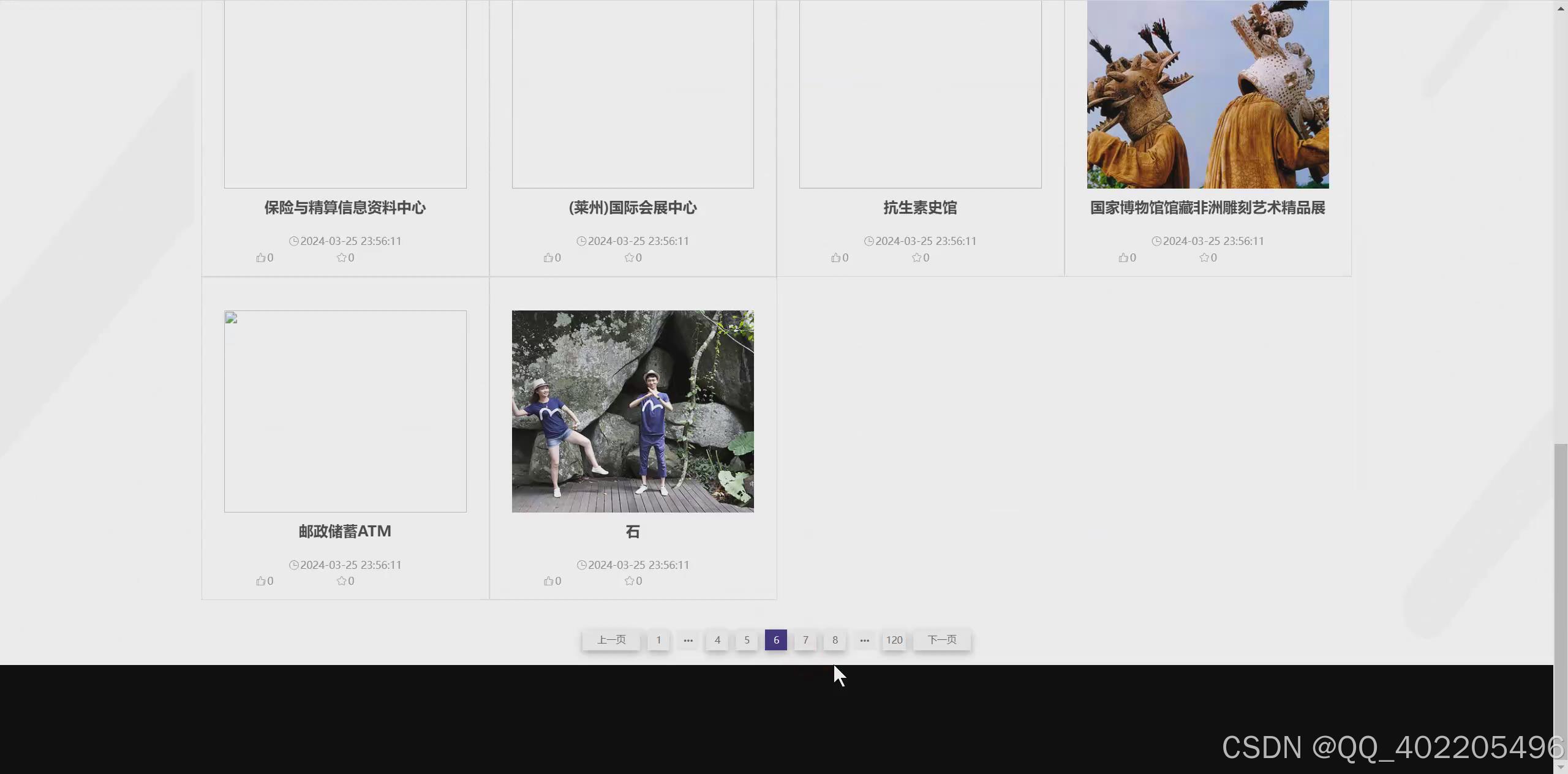Image resolution: width=1568 pixels, height=774 pixels.
Task: Click star favorite icon under 抗生素史馆
Action: pyautogui.click(x=916, y=258)
